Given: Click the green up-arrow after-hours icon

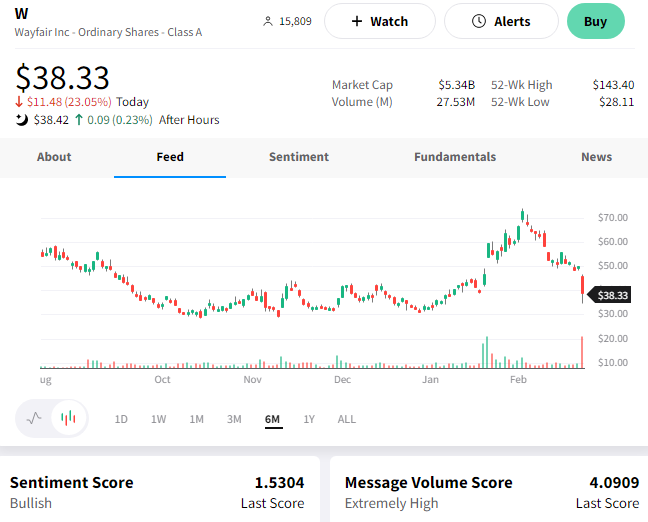Looking at the screenshot, I should click(79, 120).
